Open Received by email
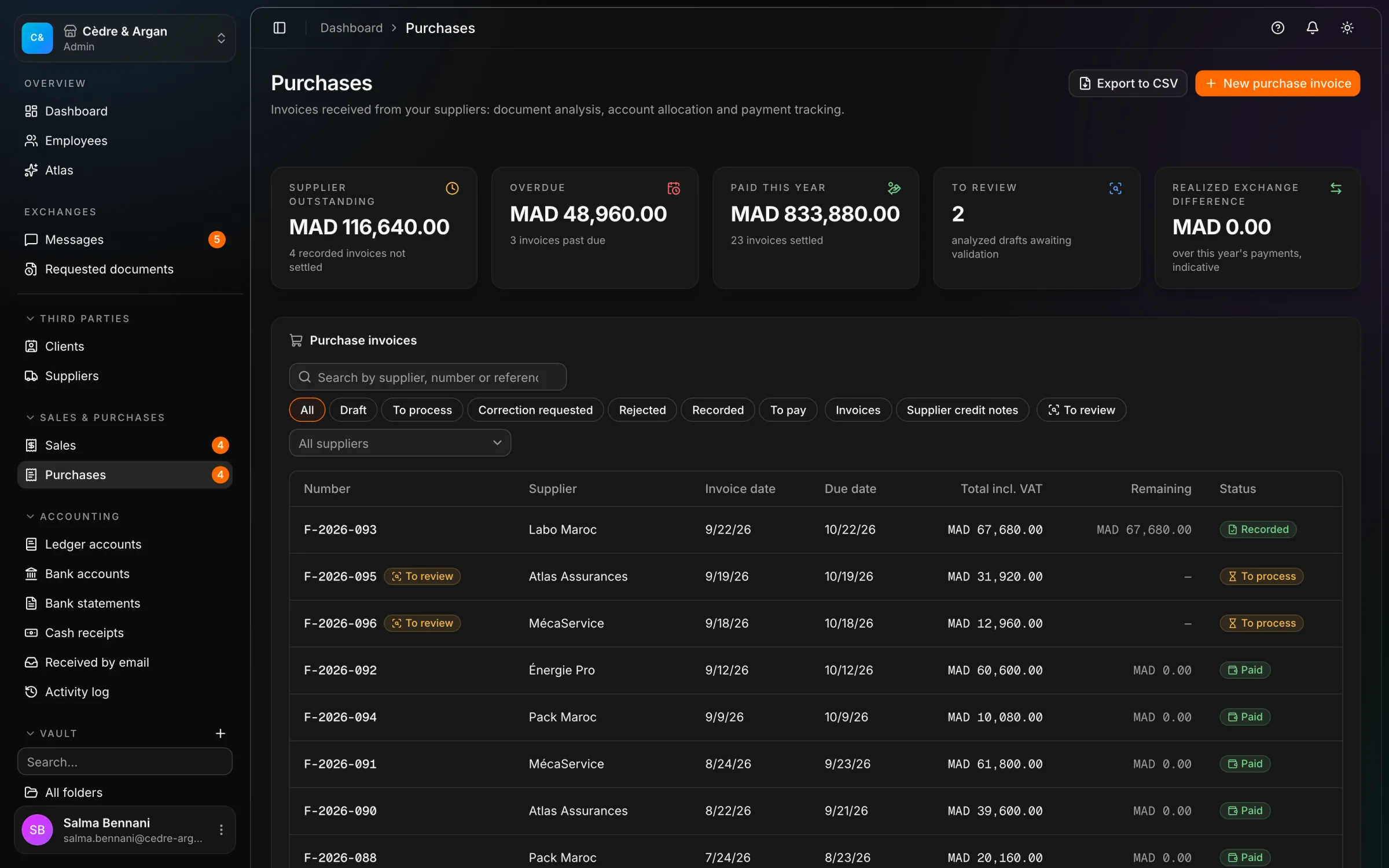 click(x=125, y=662)
